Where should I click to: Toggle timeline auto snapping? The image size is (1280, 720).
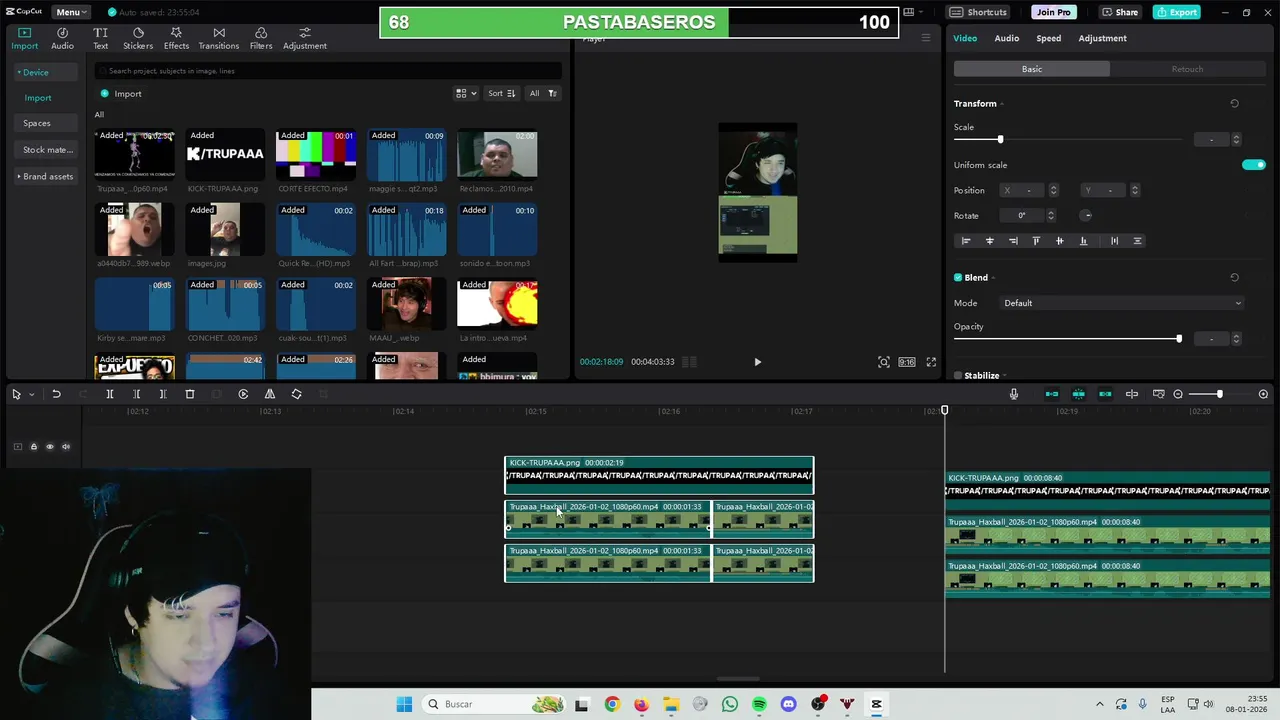click(1078, 394)
